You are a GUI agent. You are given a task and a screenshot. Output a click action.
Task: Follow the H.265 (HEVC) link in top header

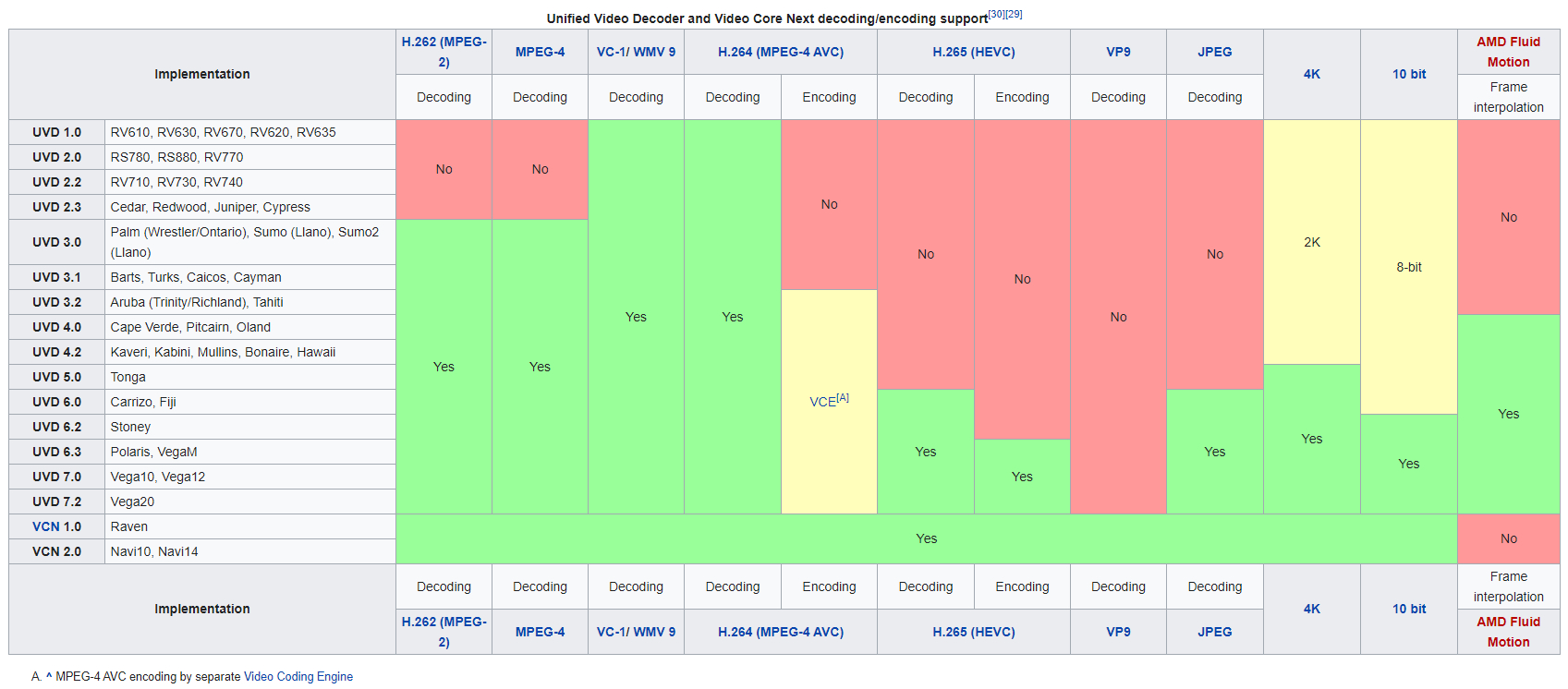click(973, 52)
